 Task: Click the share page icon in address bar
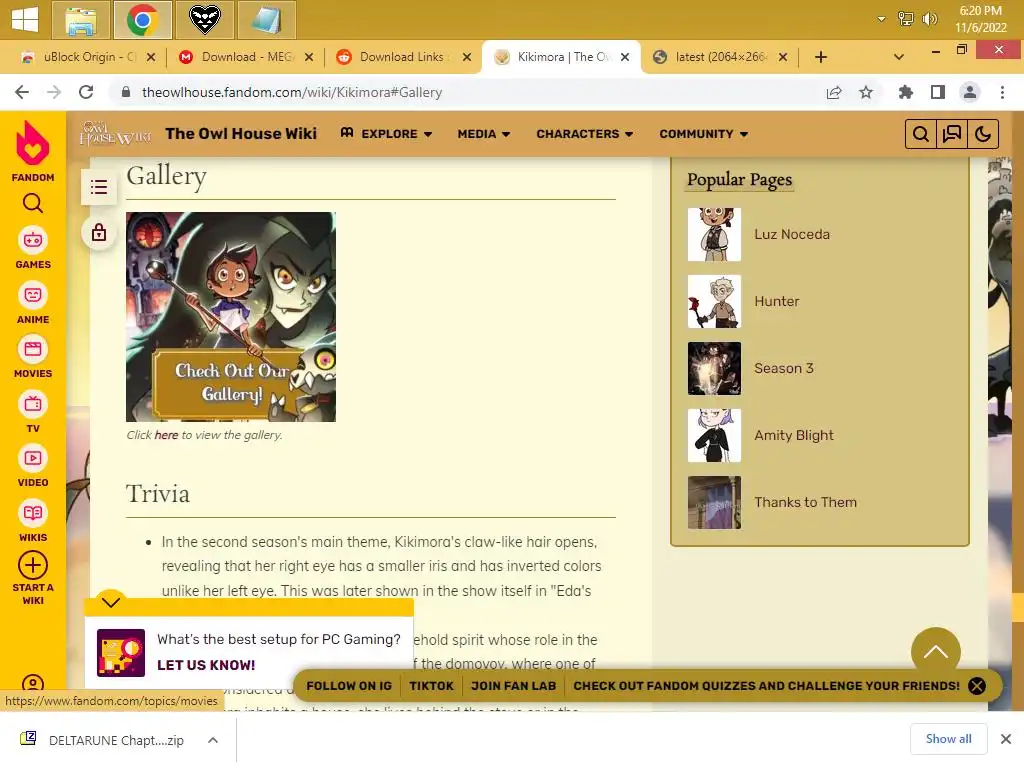(833, 93)
